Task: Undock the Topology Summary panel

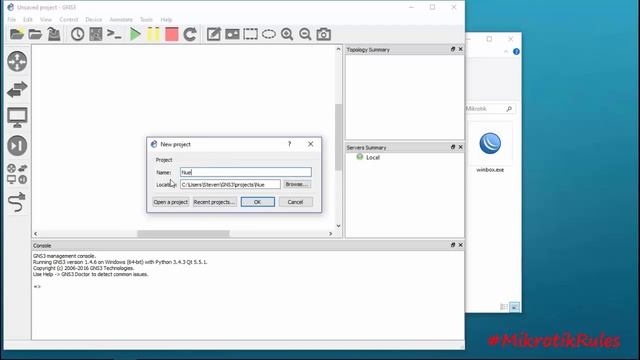Action: tap(453, 49)
